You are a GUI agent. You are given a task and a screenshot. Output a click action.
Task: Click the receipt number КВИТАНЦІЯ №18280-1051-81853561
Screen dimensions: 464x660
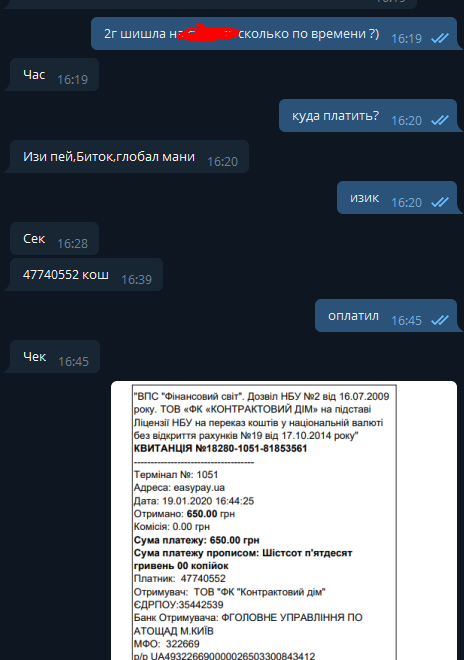[220, 449]
